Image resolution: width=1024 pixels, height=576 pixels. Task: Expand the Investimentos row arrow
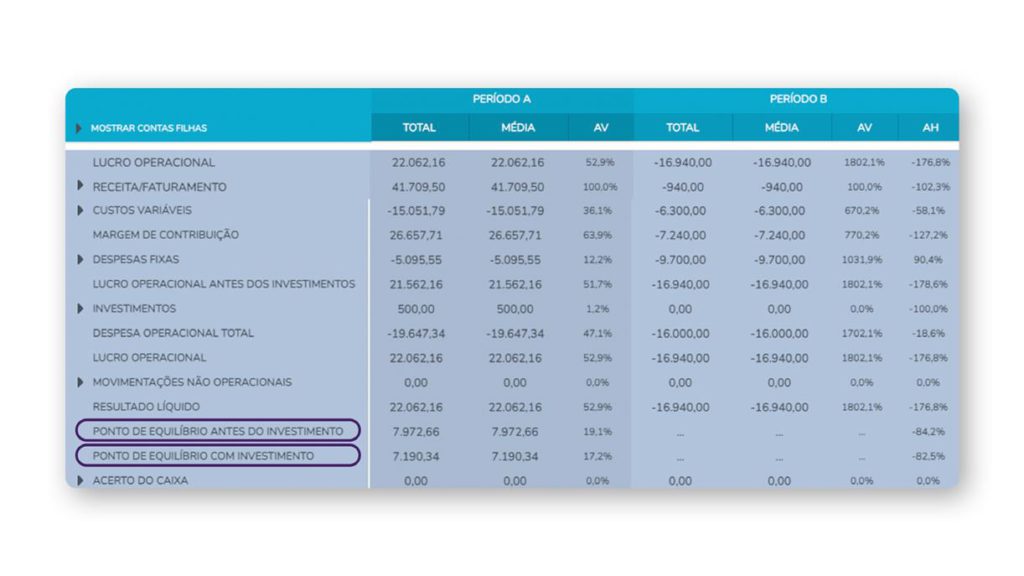click(80, 308)
